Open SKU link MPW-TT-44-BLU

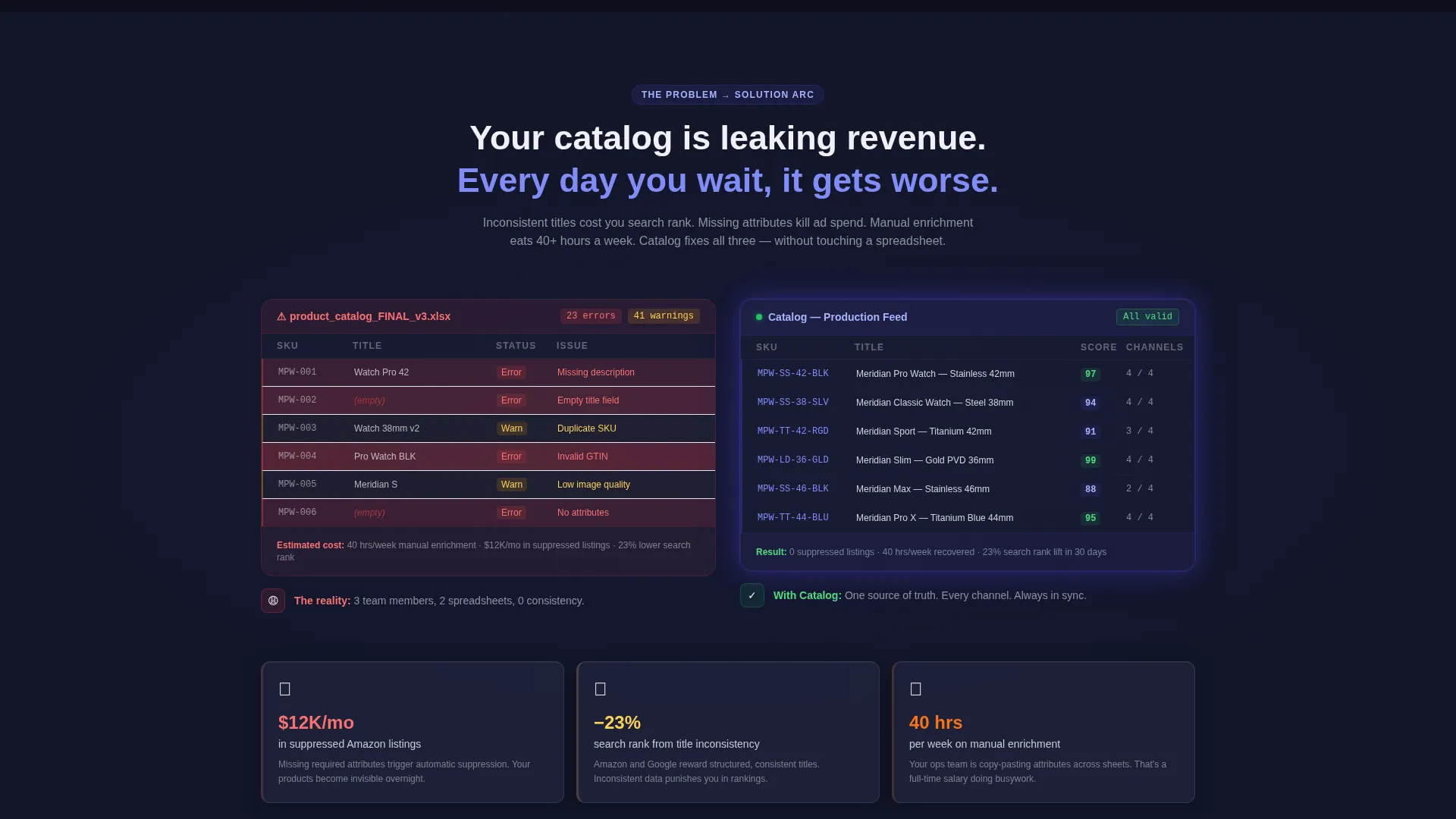(x=792, y=518)
